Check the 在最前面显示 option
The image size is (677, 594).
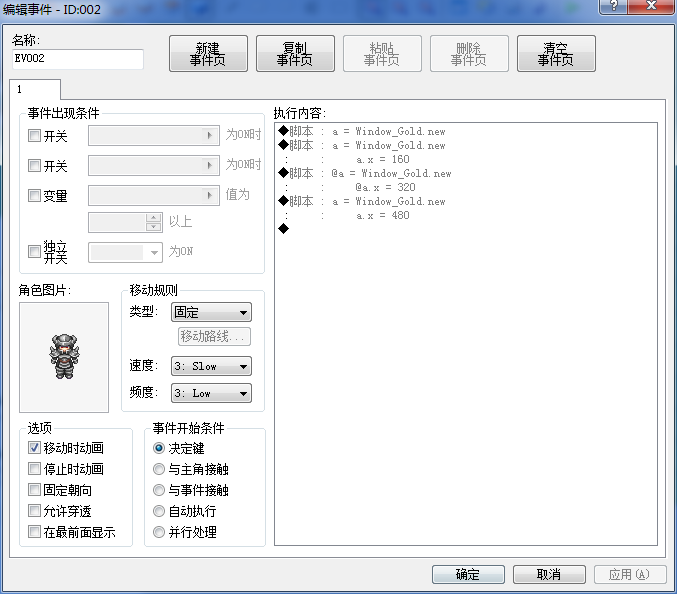tap(34, 531)
